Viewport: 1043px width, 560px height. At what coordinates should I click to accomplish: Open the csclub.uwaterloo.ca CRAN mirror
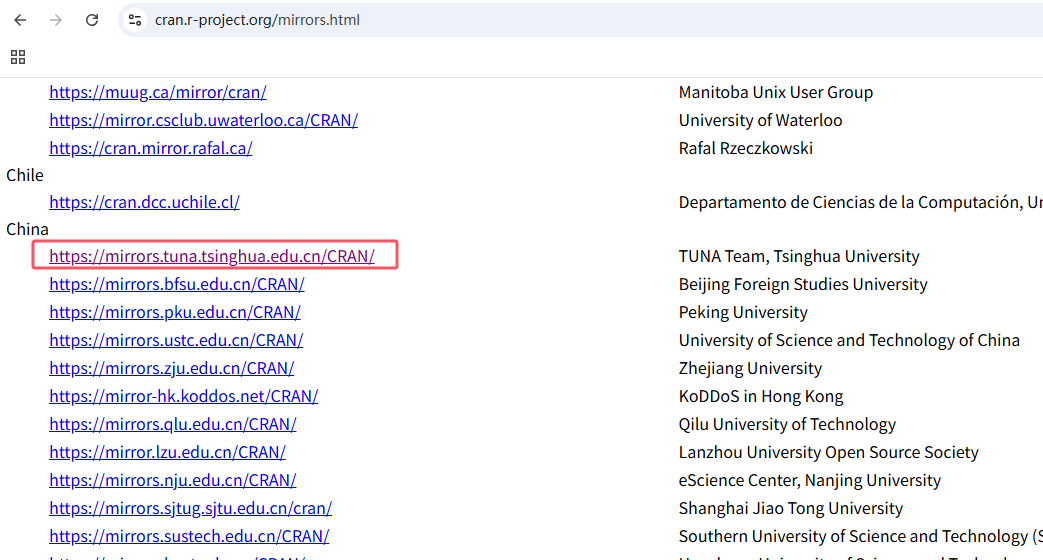204,120
